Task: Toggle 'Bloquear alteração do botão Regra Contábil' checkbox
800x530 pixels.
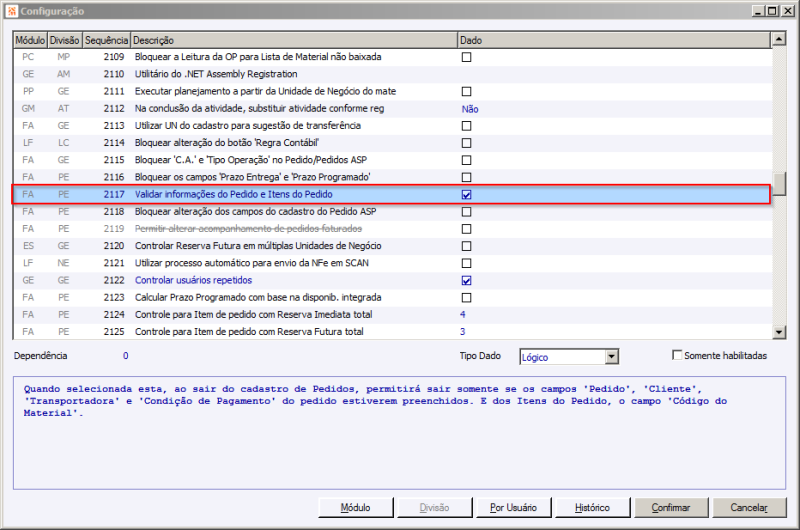Action: (466, 143)
